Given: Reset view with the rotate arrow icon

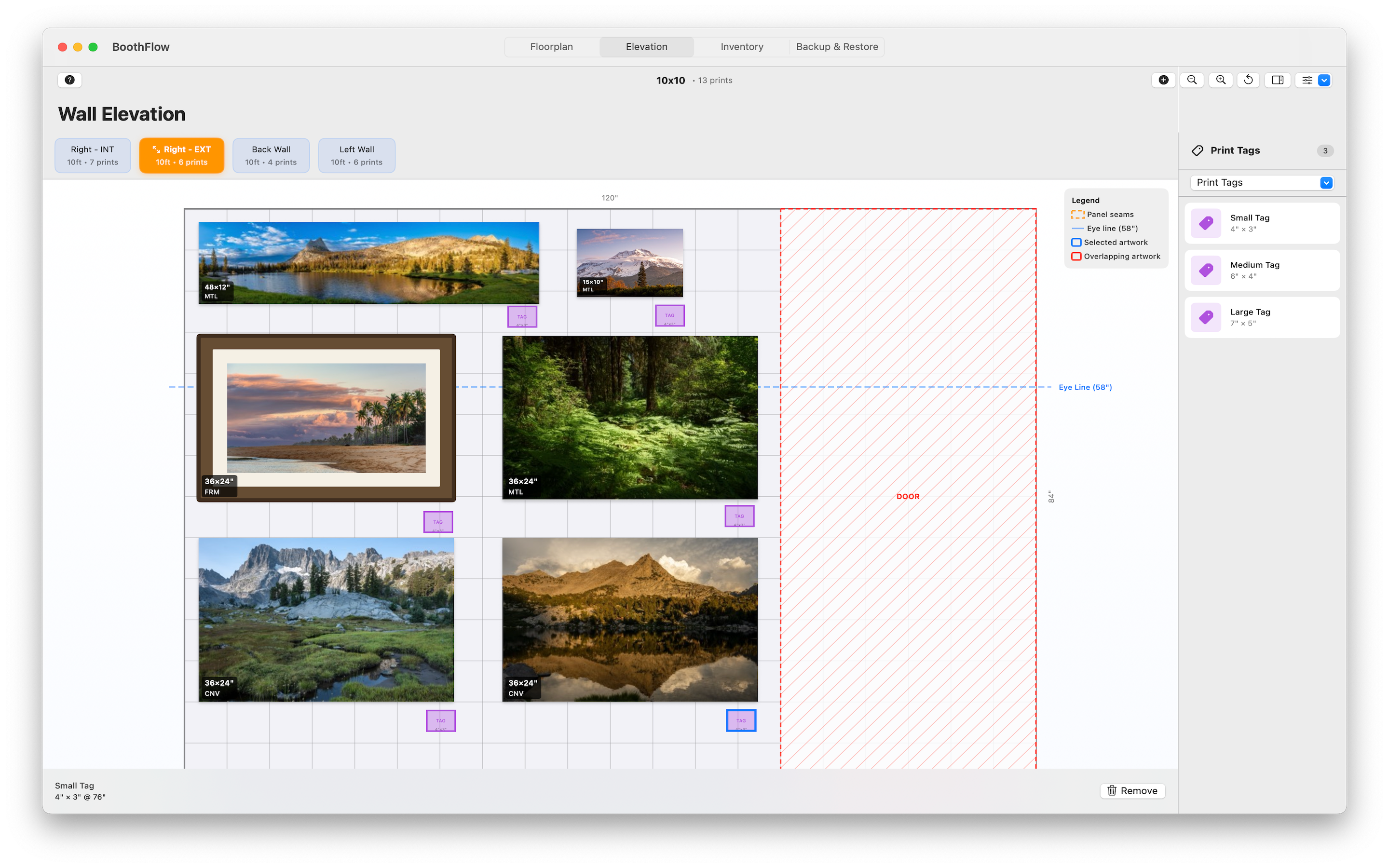Looking at the screenshot, I should point(1248,80).
